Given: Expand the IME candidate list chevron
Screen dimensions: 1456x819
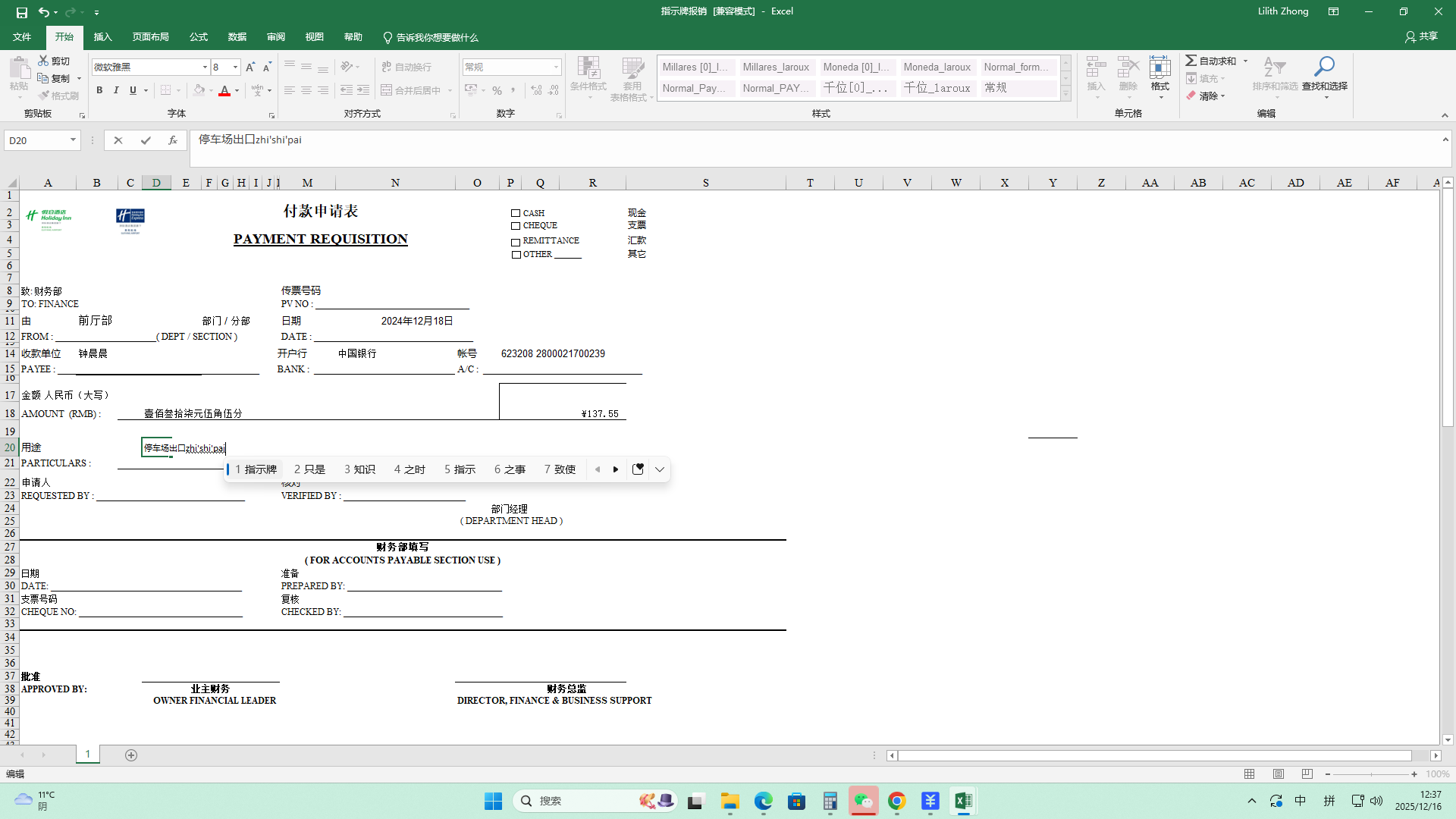Looking at the screenshot, I should [660, 469].
